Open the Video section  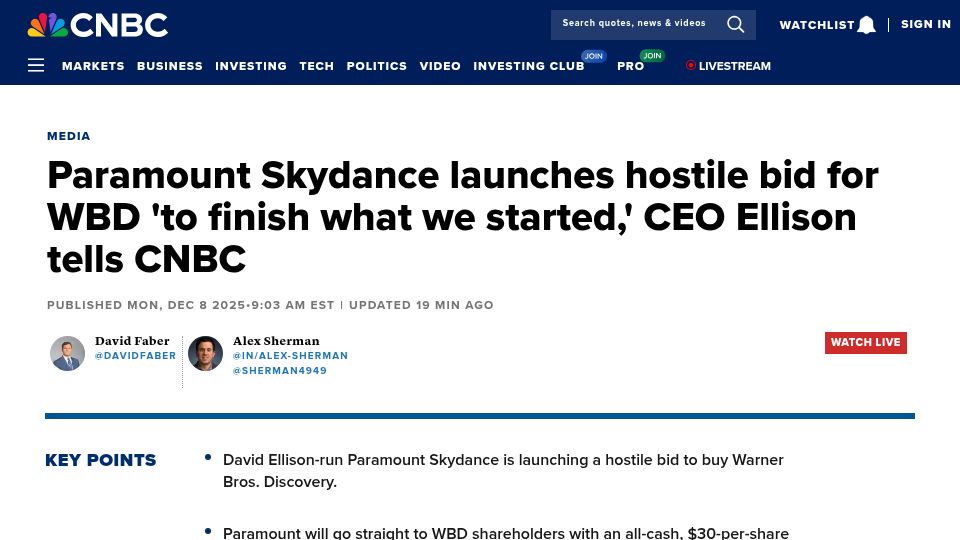tap(440, 66)
